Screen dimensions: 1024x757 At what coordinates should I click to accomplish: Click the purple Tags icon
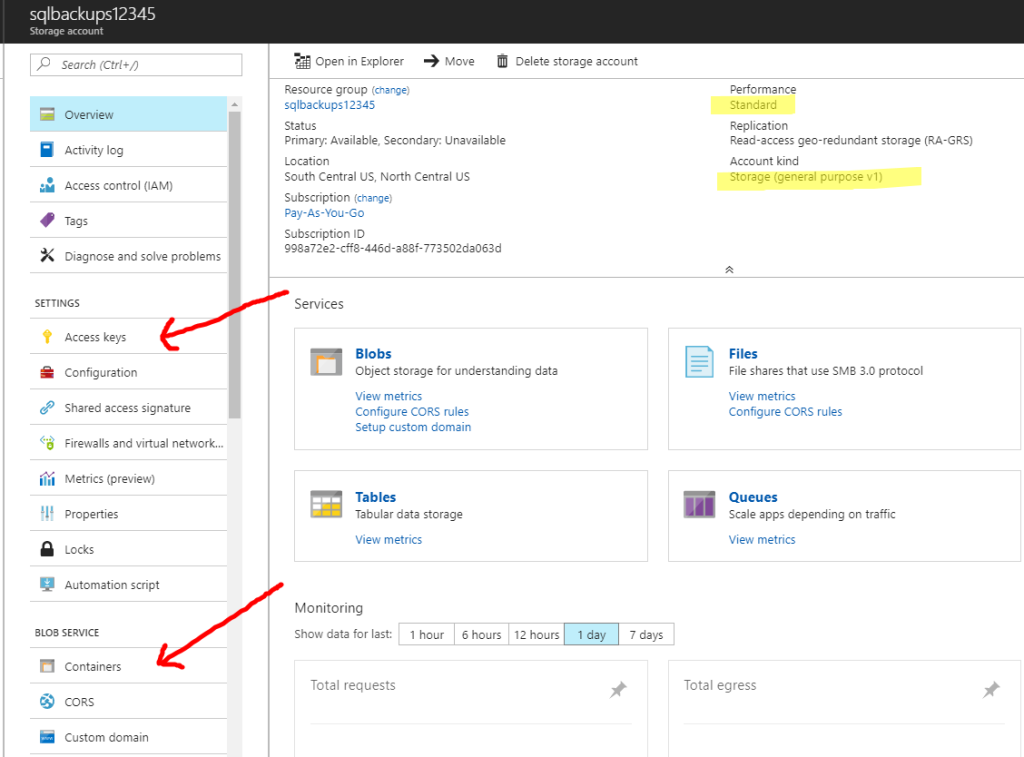click(x=47, y=220)
